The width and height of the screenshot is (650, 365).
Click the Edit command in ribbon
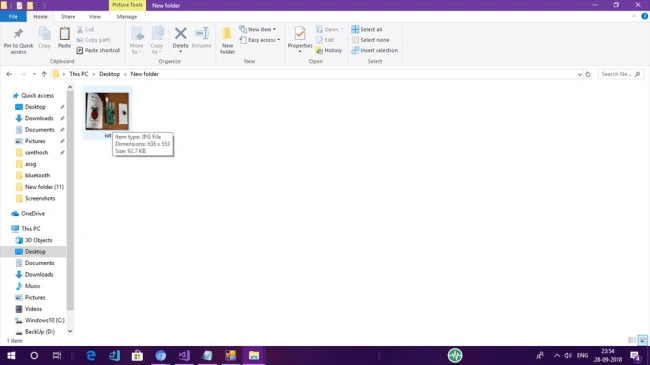[325, 40]
